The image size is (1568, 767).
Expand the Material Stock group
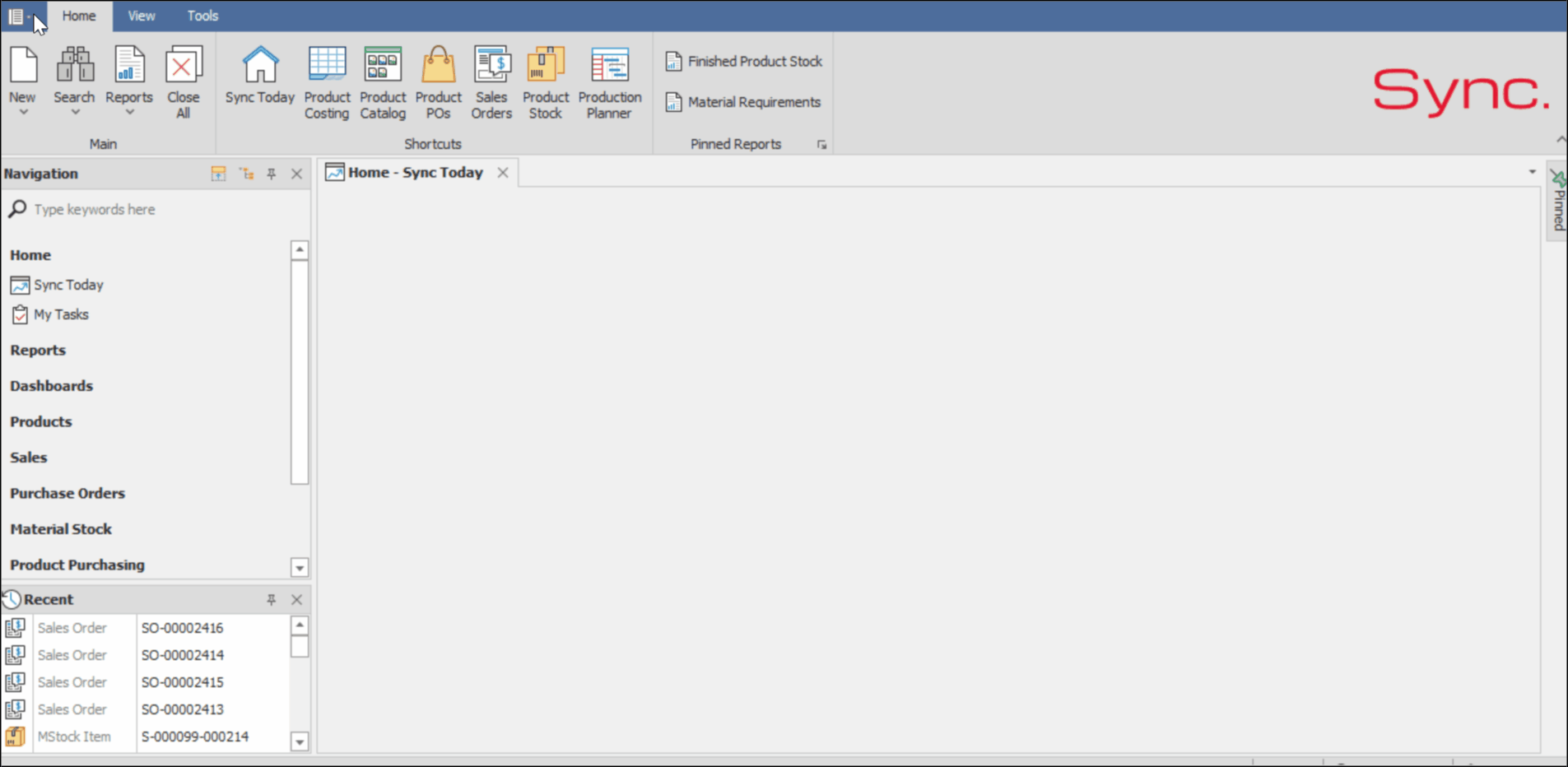[x=61, y=529]
